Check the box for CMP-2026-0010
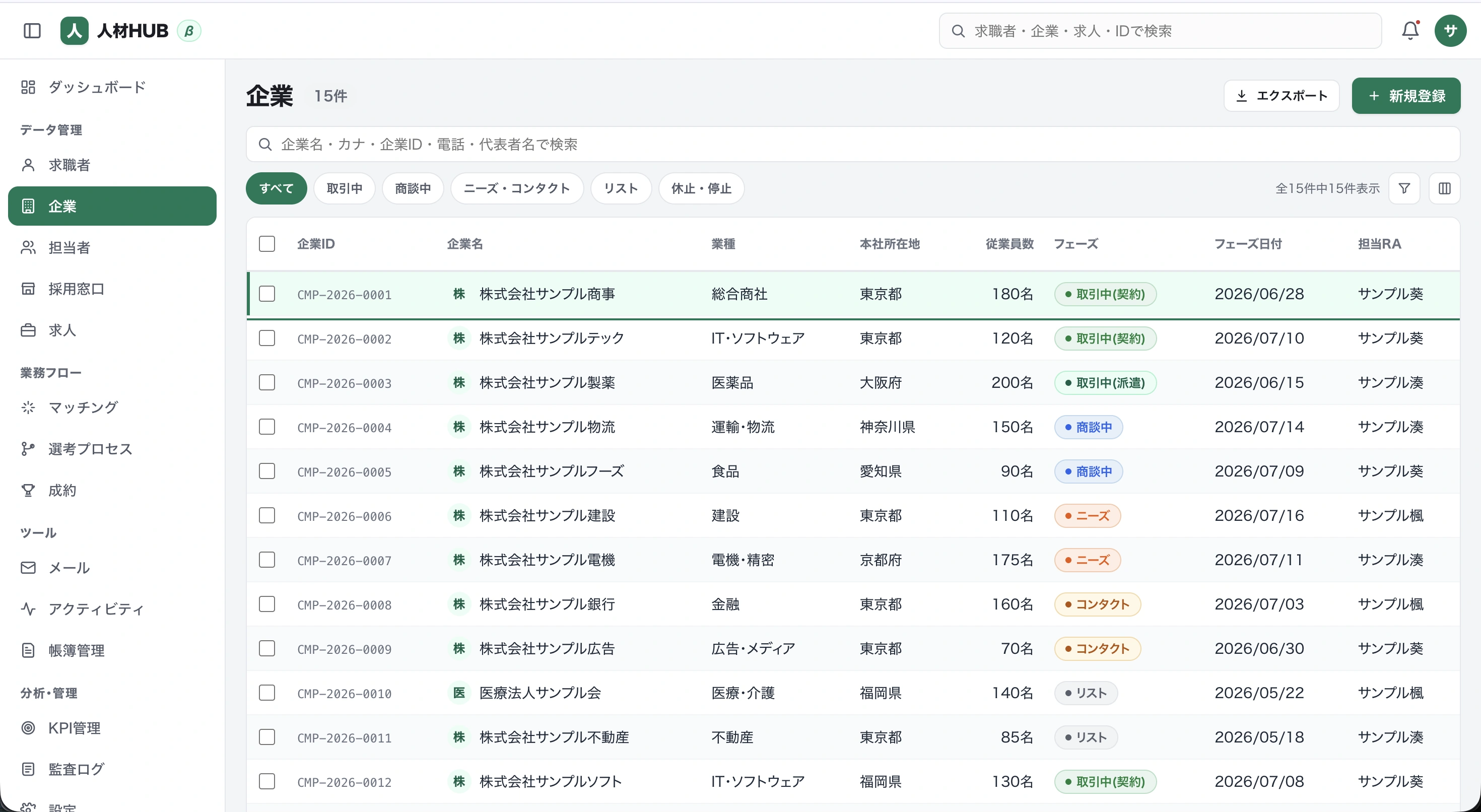This screenshot has width=1481, height=812. [267, 693]
